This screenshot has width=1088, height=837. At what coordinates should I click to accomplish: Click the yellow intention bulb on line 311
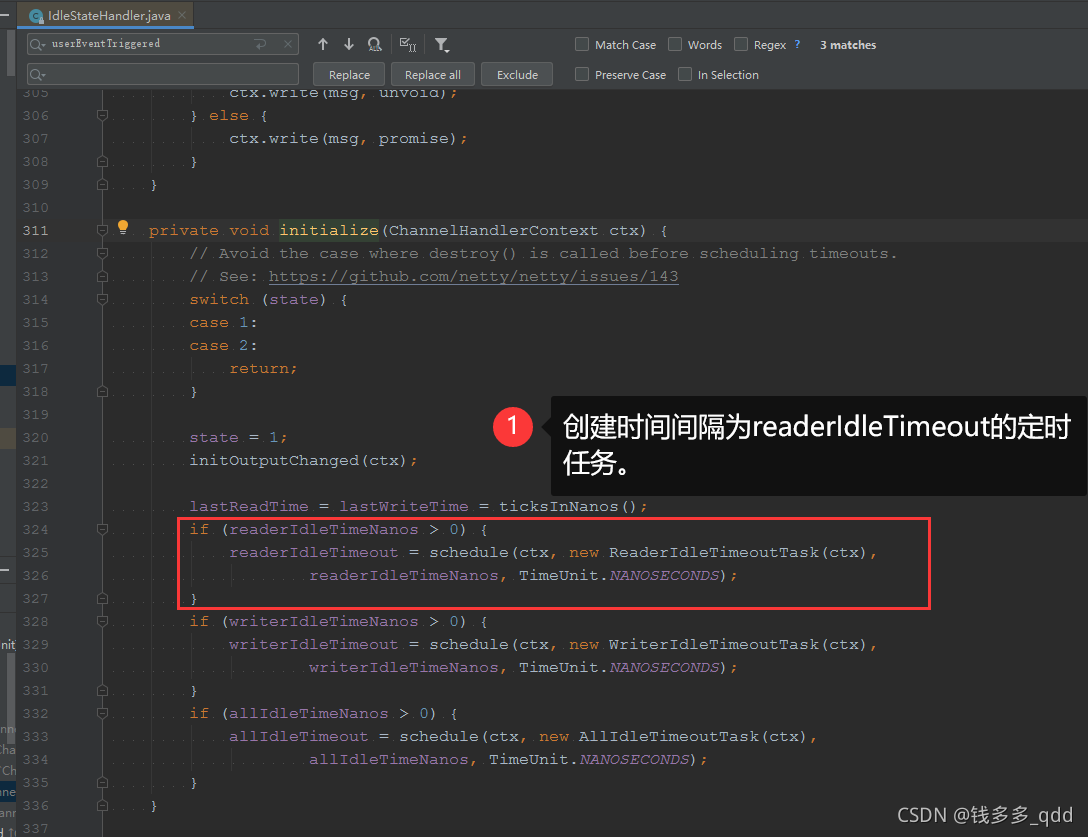pyautogui.click(x=123, y=226)
